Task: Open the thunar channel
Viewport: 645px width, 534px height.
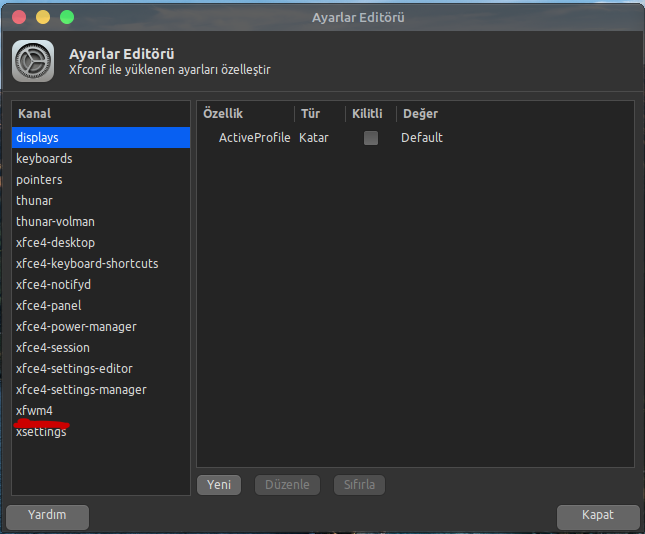Action: point(101,200)
